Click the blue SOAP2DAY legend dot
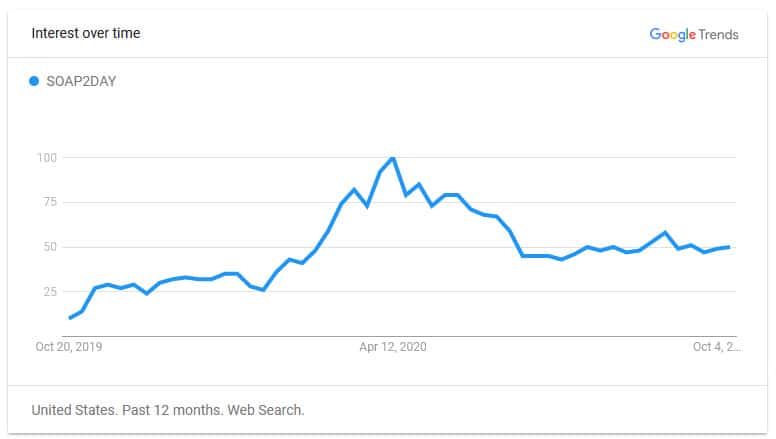The image size is (776, 439). 34,81
